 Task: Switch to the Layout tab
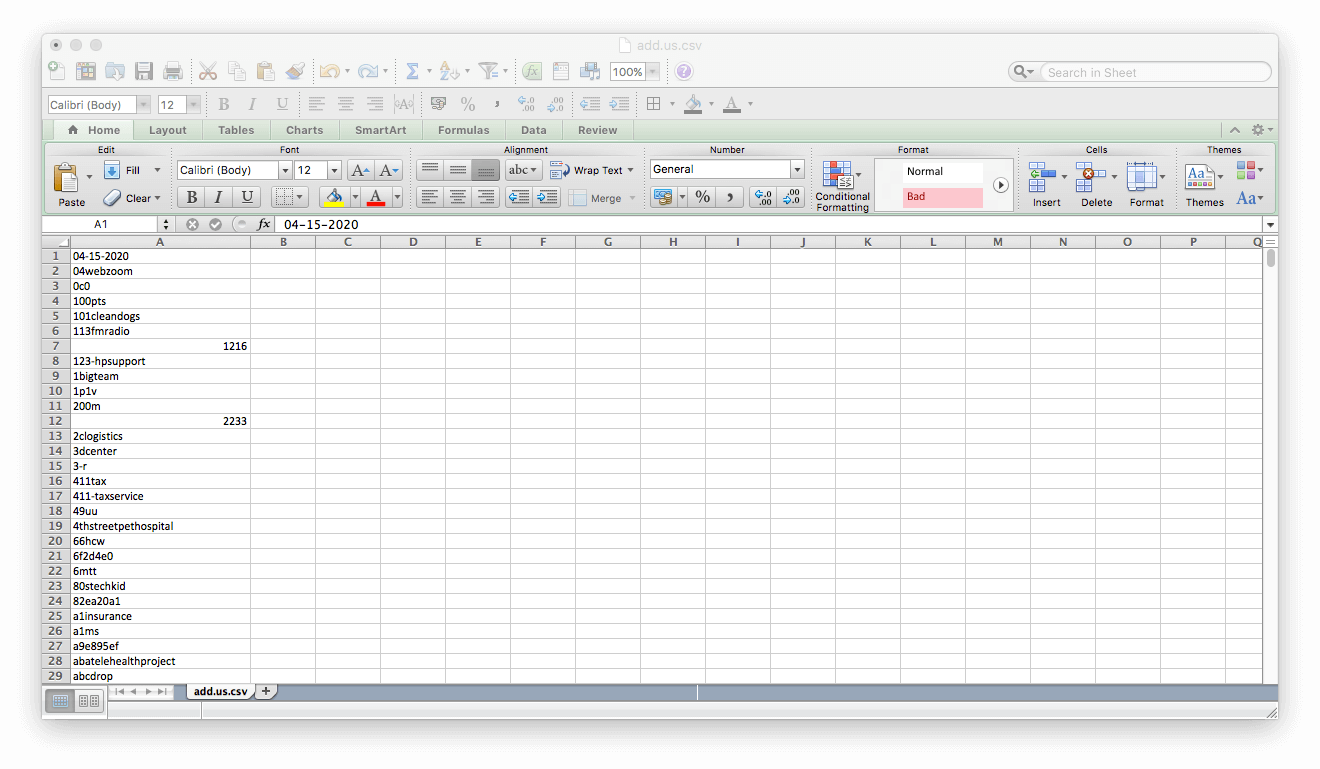(167, 130)
